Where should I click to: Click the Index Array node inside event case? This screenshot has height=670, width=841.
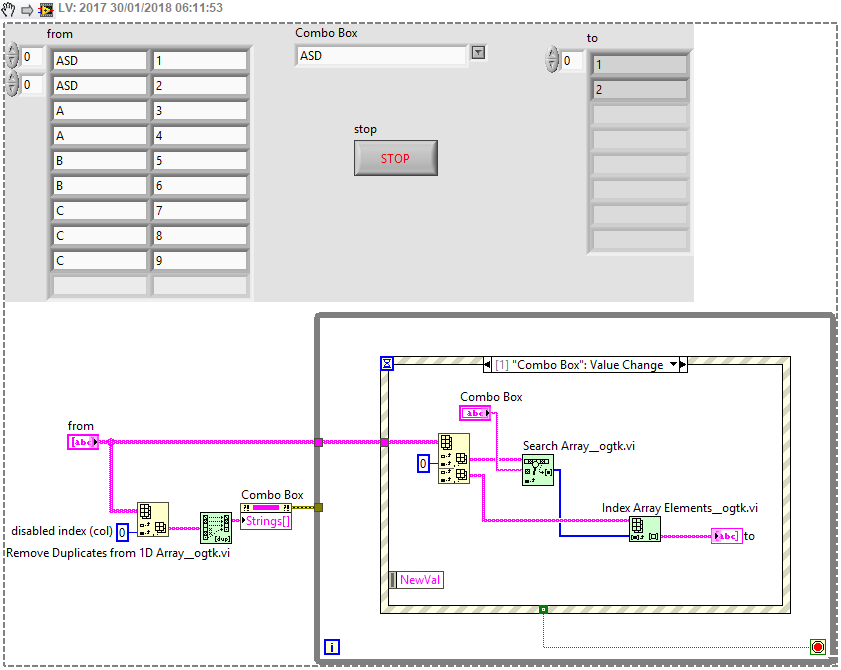(x=453, y=459)
